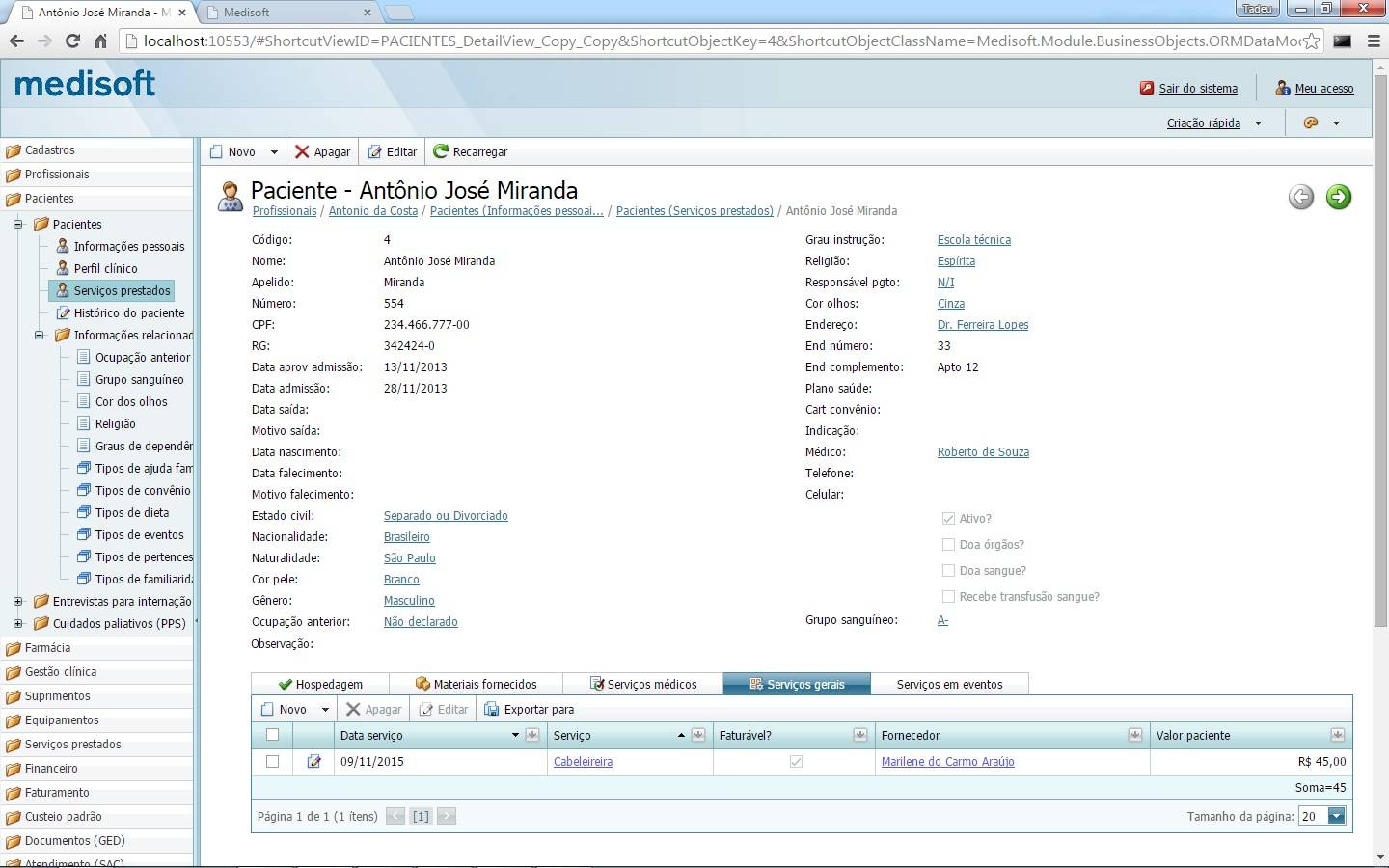Expand Cuidados paliativos (PPS) node
The image size is (1389, 868).
[x=17, y=623]
